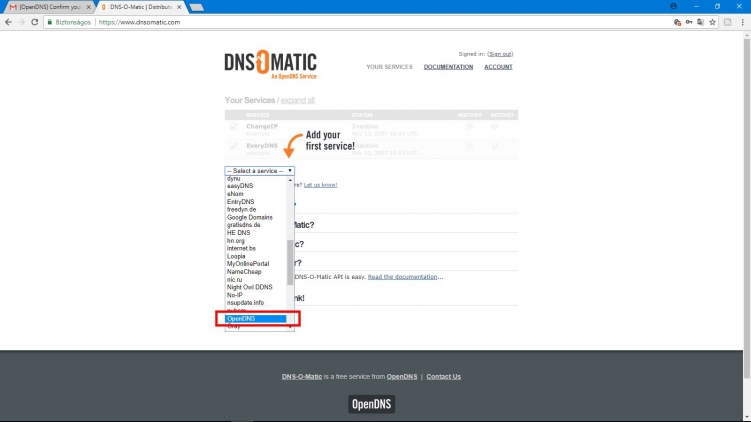Viewport: 751px width, 422px height.
Task: Click the key password icon in address bar
Action: pos(689,22)
